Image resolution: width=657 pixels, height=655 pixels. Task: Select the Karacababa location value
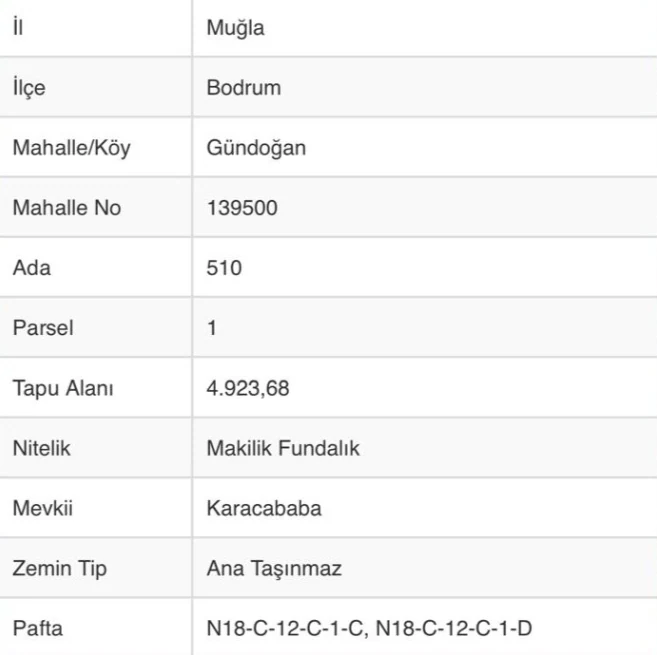click(x=264, y=508)
